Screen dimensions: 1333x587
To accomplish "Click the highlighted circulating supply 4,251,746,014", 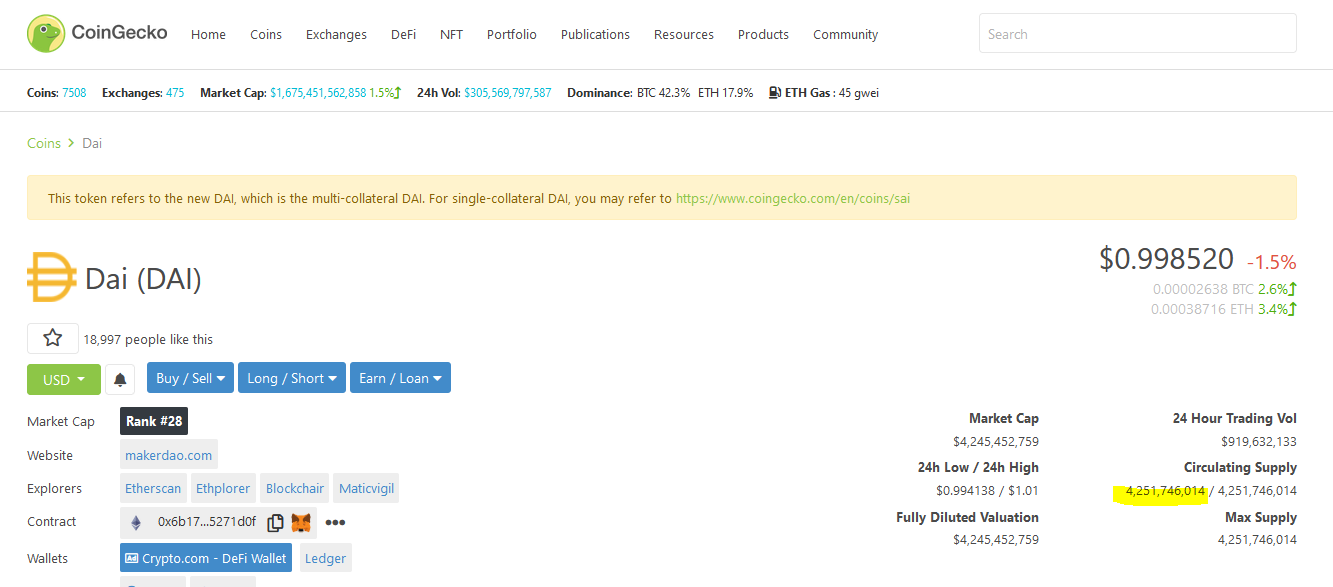I will (1165, 490).
